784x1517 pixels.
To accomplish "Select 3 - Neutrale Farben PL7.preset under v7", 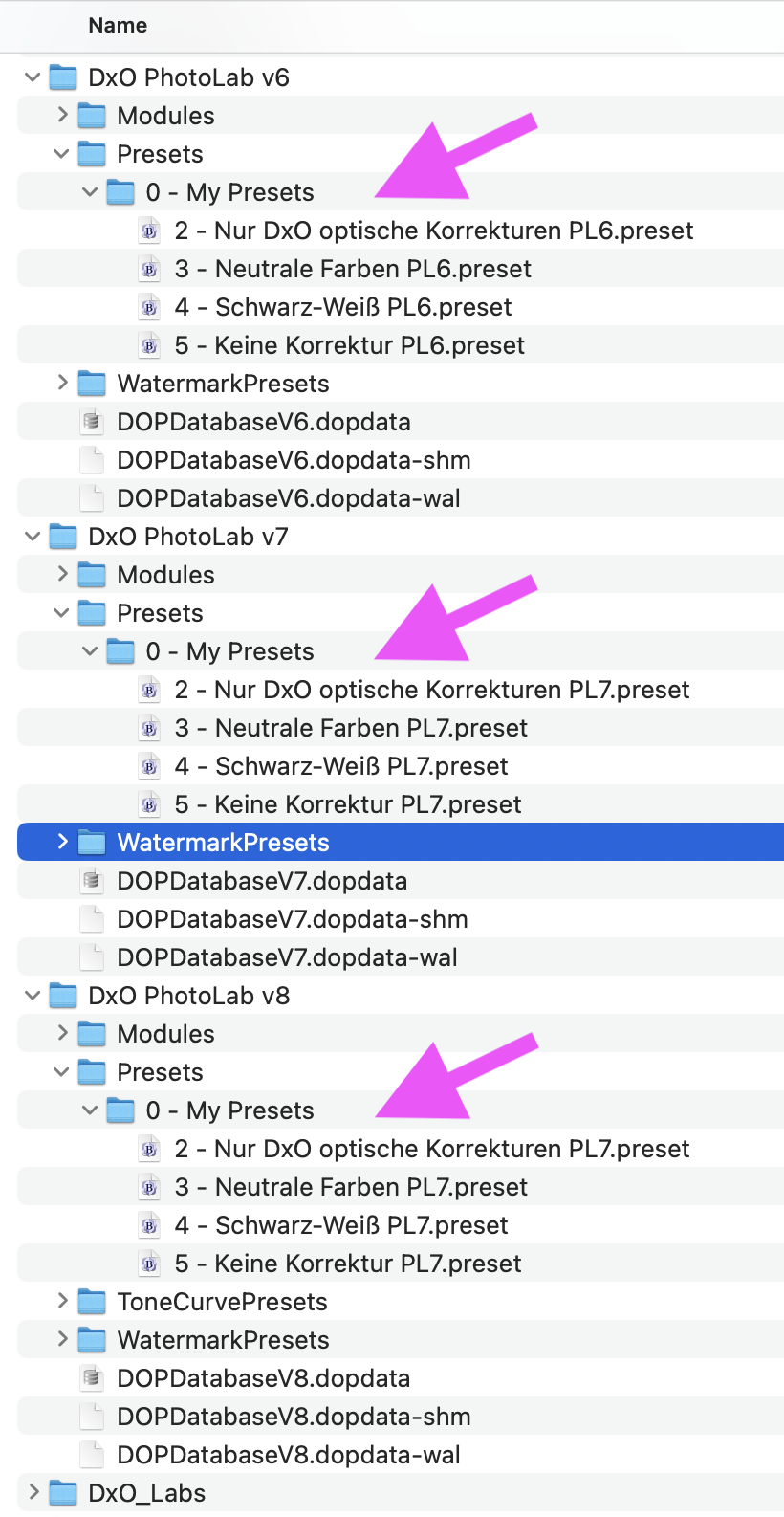I will 351,728.
